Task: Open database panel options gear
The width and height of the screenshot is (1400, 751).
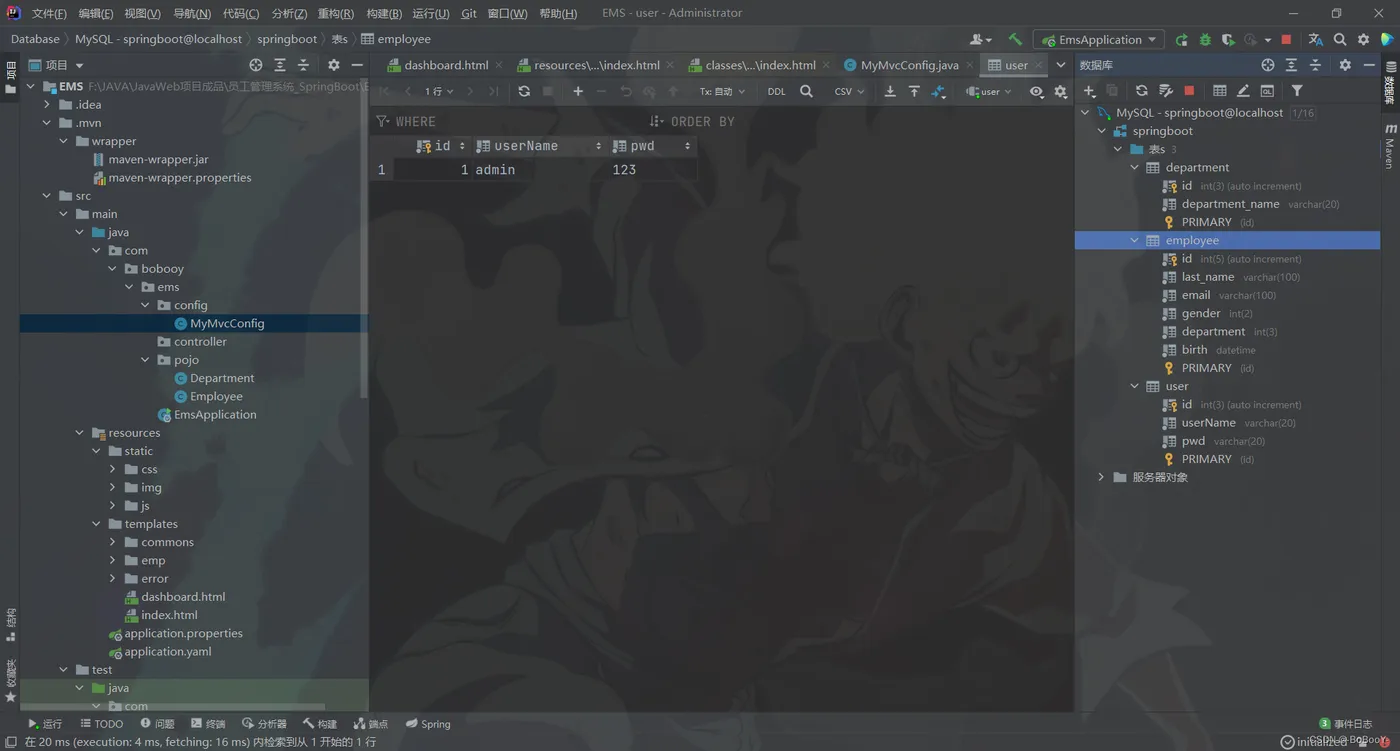Action: 1345,65
